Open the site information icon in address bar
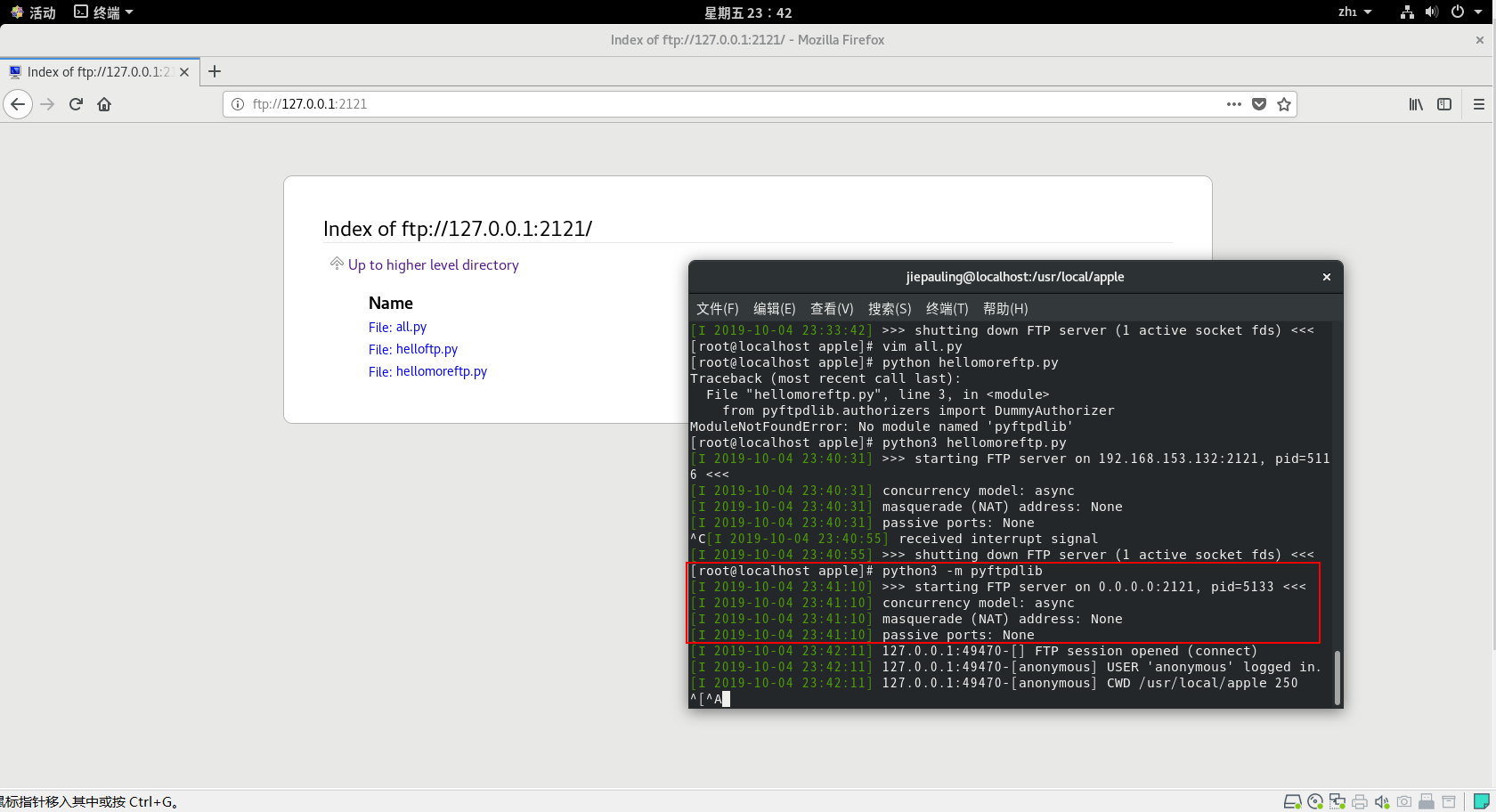 [238, 104]
